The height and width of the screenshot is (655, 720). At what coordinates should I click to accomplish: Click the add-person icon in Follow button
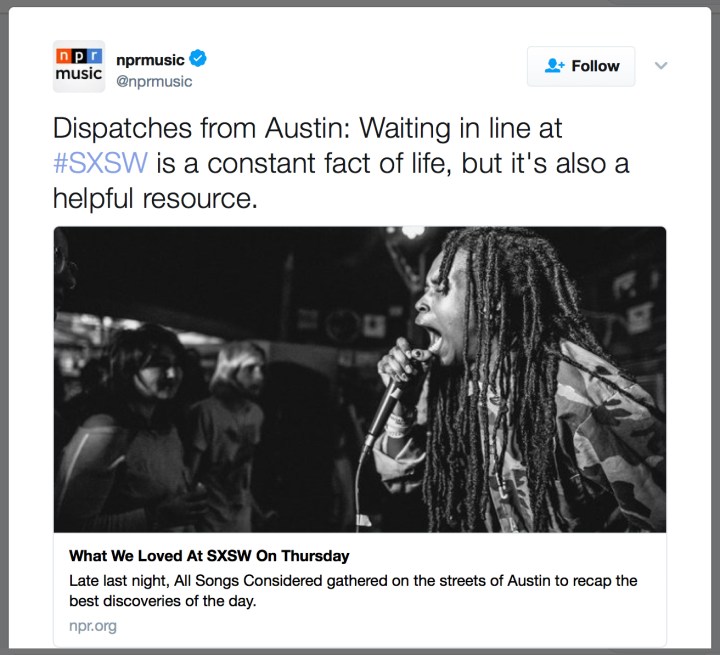(x=554, y=66)
